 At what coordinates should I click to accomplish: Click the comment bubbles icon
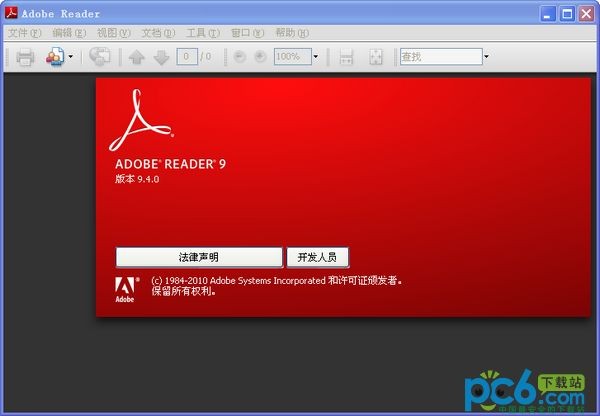tap(100, 57)
